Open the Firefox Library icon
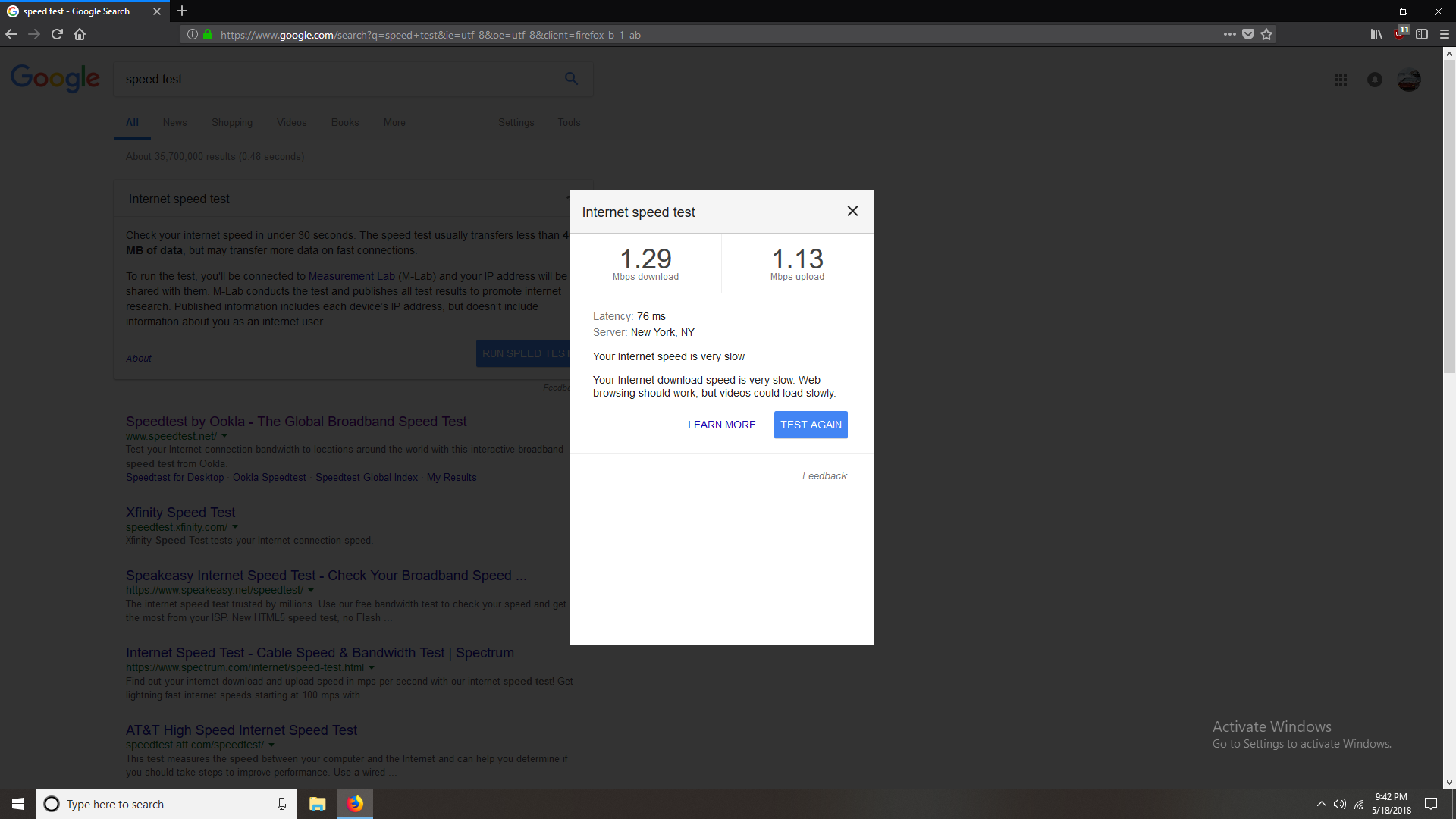The height and width of the screenshot is (819, 1456). pyautogui.click(x=1376, y=34)
